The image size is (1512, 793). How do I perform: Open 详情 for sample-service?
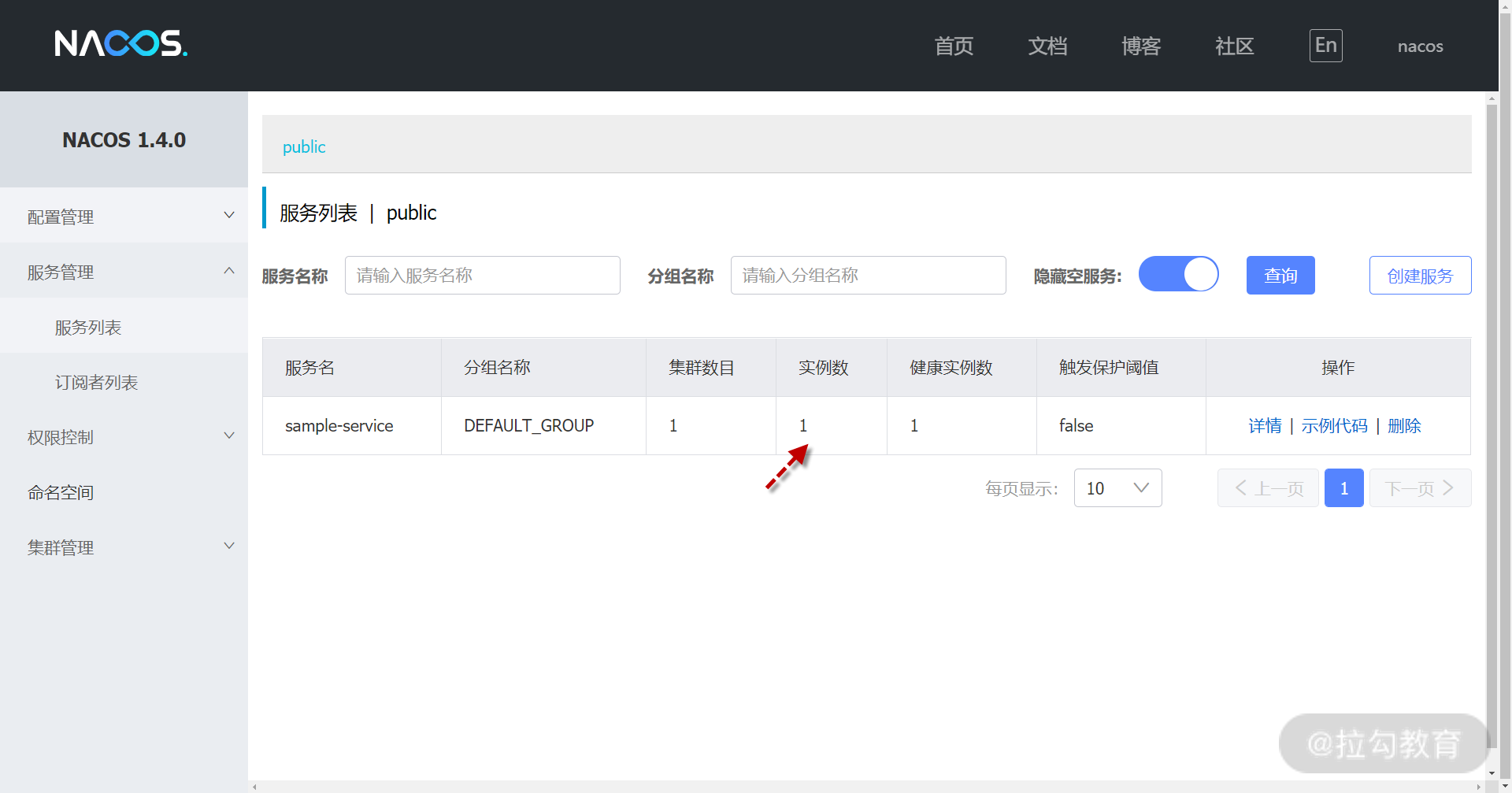(1265, 425)
